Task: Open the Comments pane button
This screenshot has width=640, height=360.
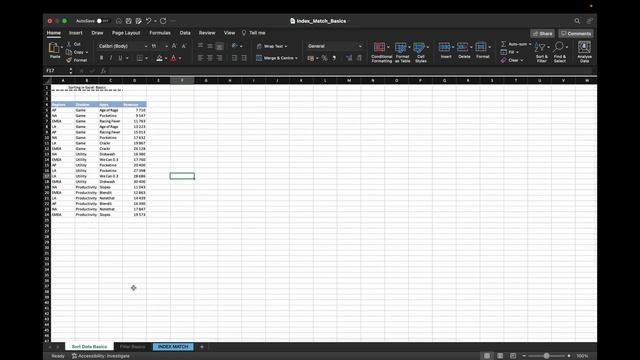Action: [x=576, y=33]
